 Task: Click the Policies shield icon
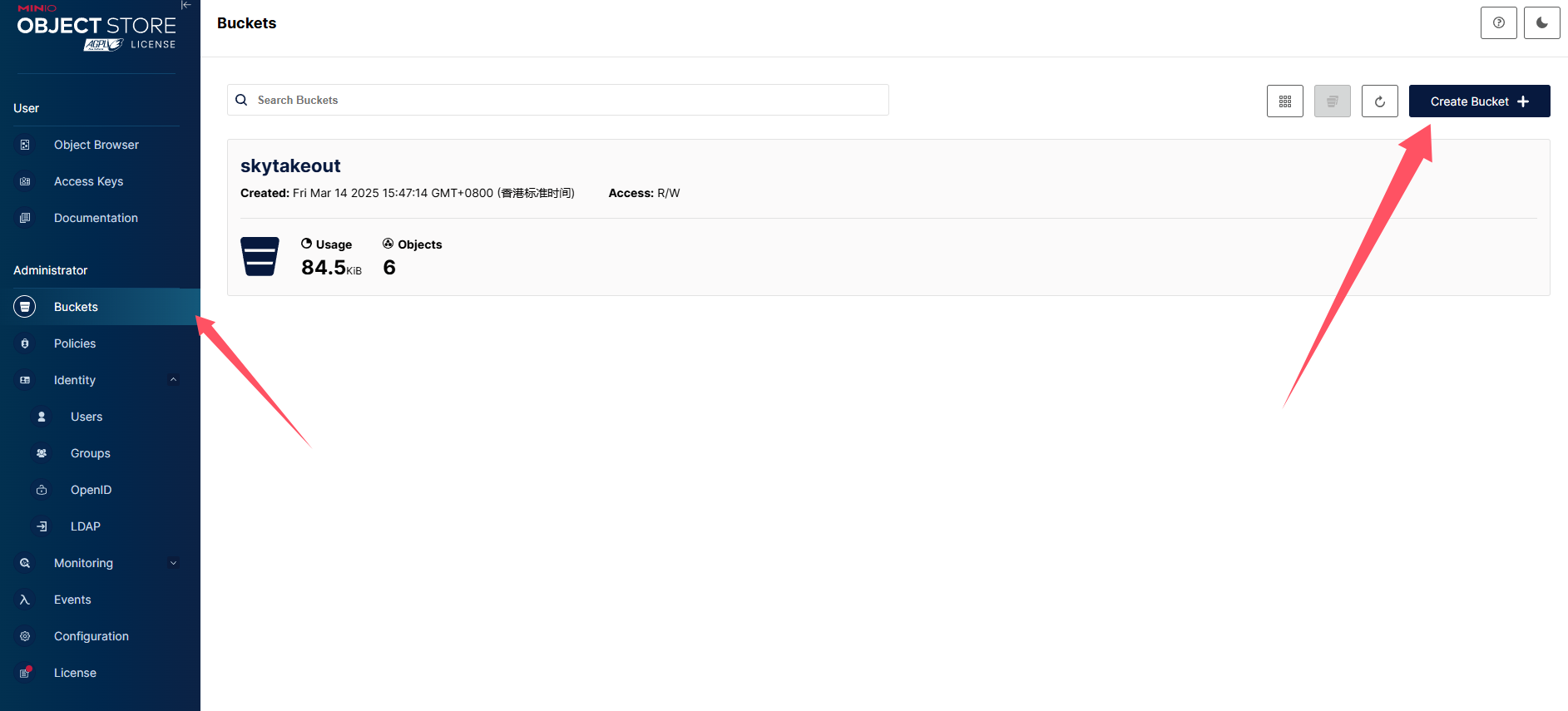[25, 343]
